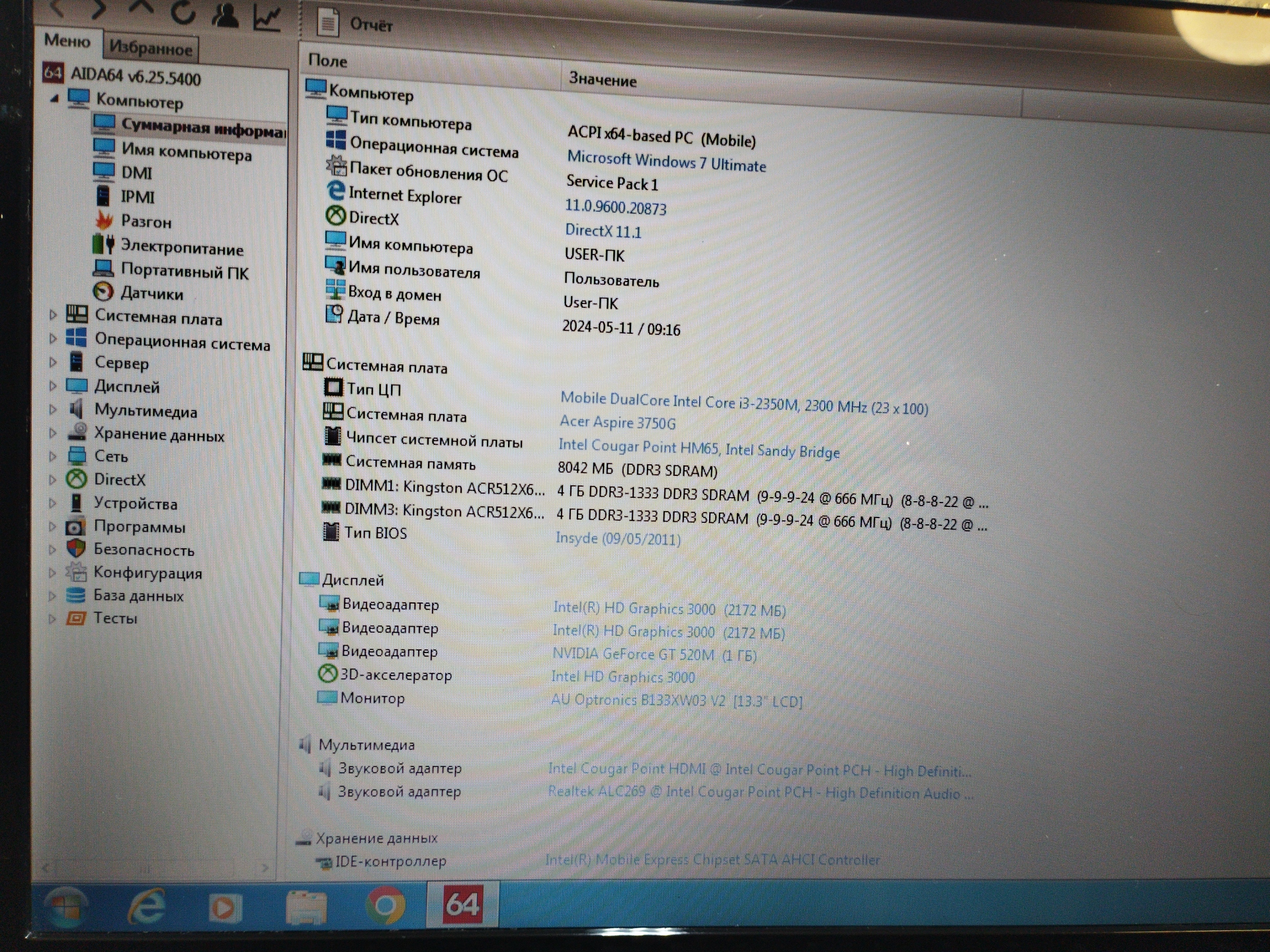Open the Microsoft Windows 7 Ultimate link
This screenshot has height=952, width=1270.
tap(666, 161)
